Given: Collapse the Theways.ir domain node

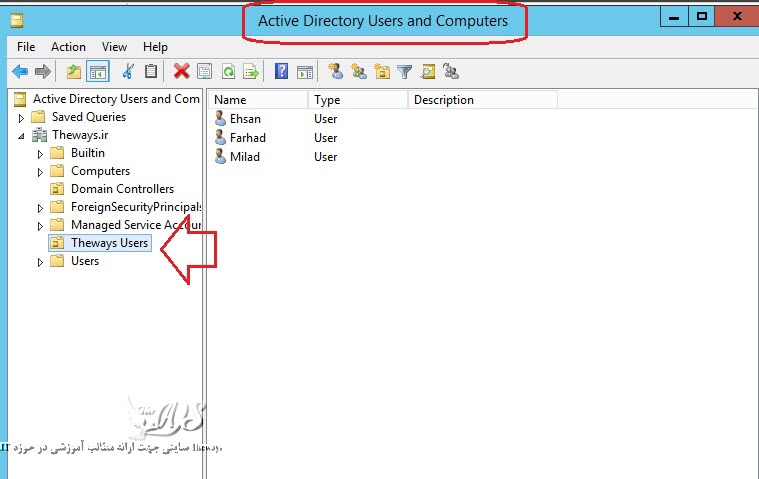Looking at the screenshot, I should coord(22,135).
